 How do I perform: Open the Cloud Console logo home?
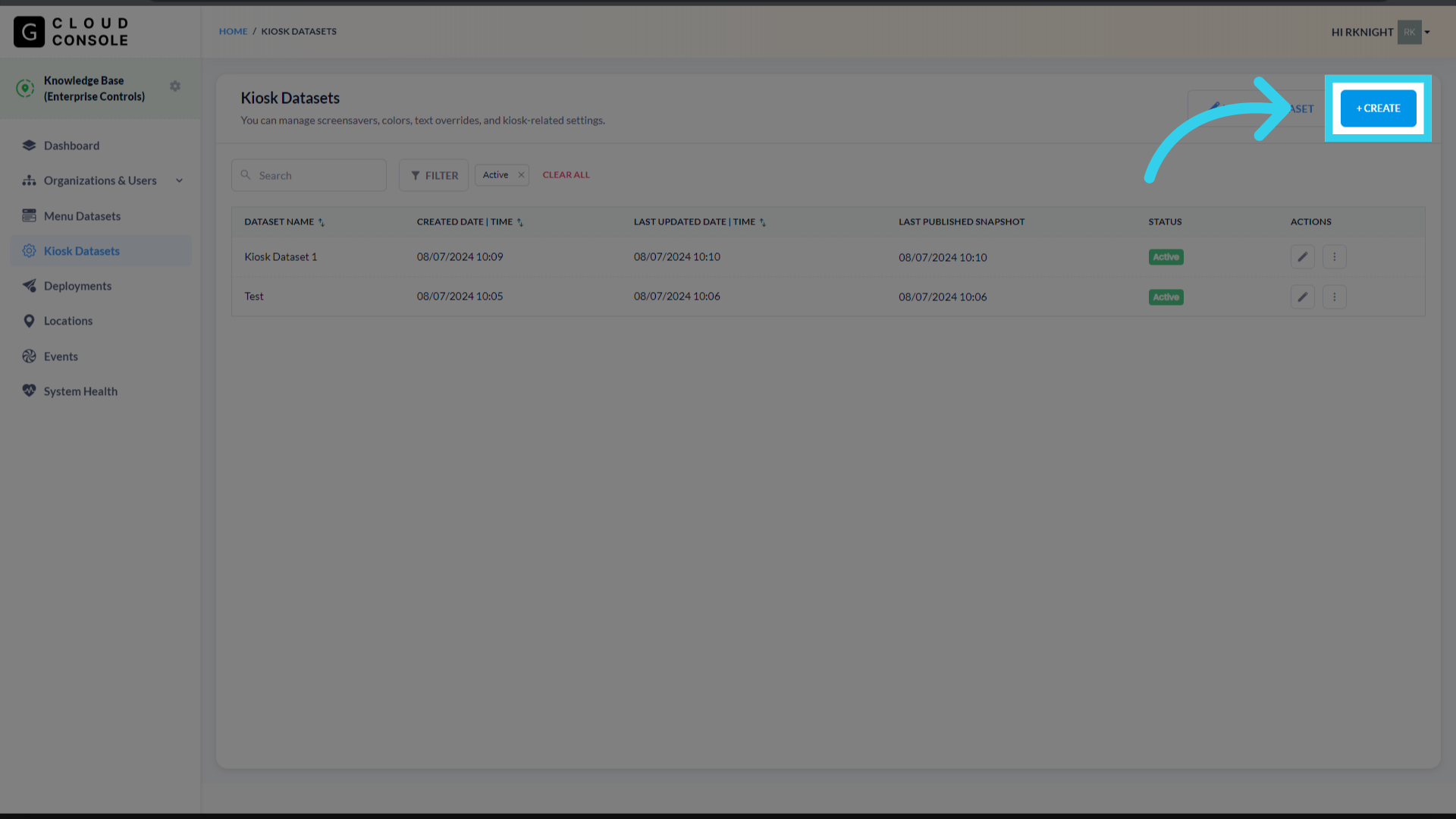(x=71, y=32)
